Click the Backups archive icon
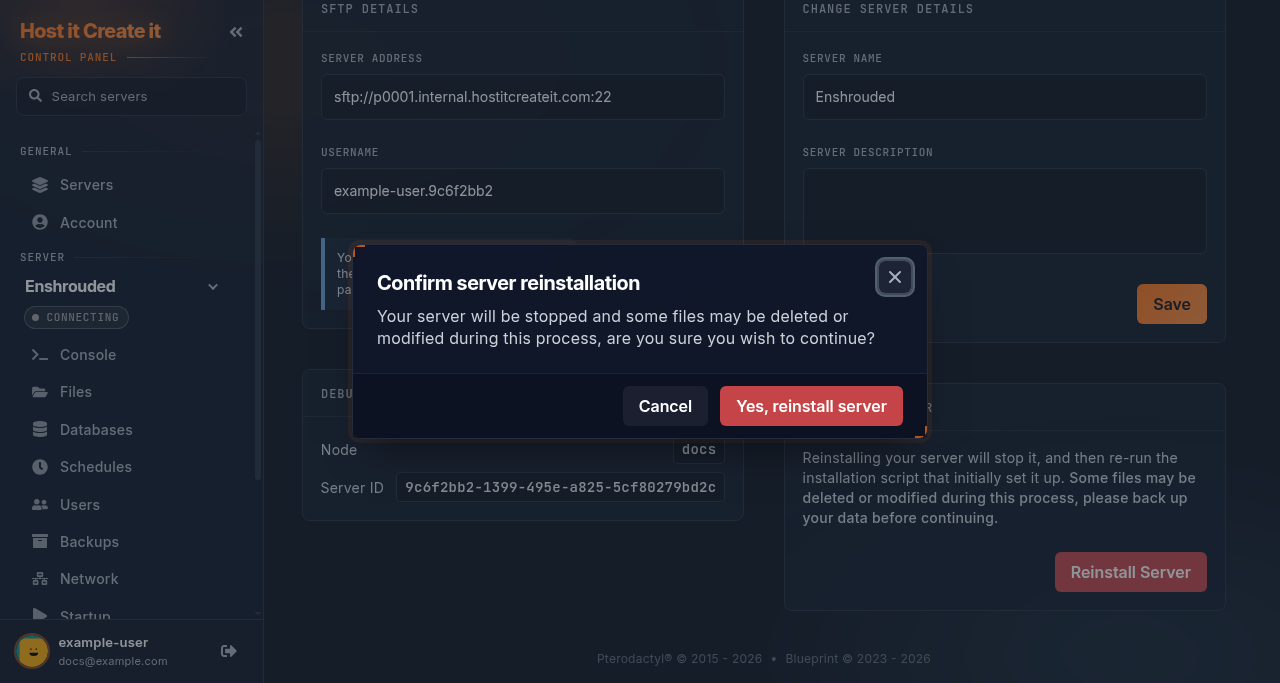The height and width of the screenshot is (683, 1280). click(40, 542)
